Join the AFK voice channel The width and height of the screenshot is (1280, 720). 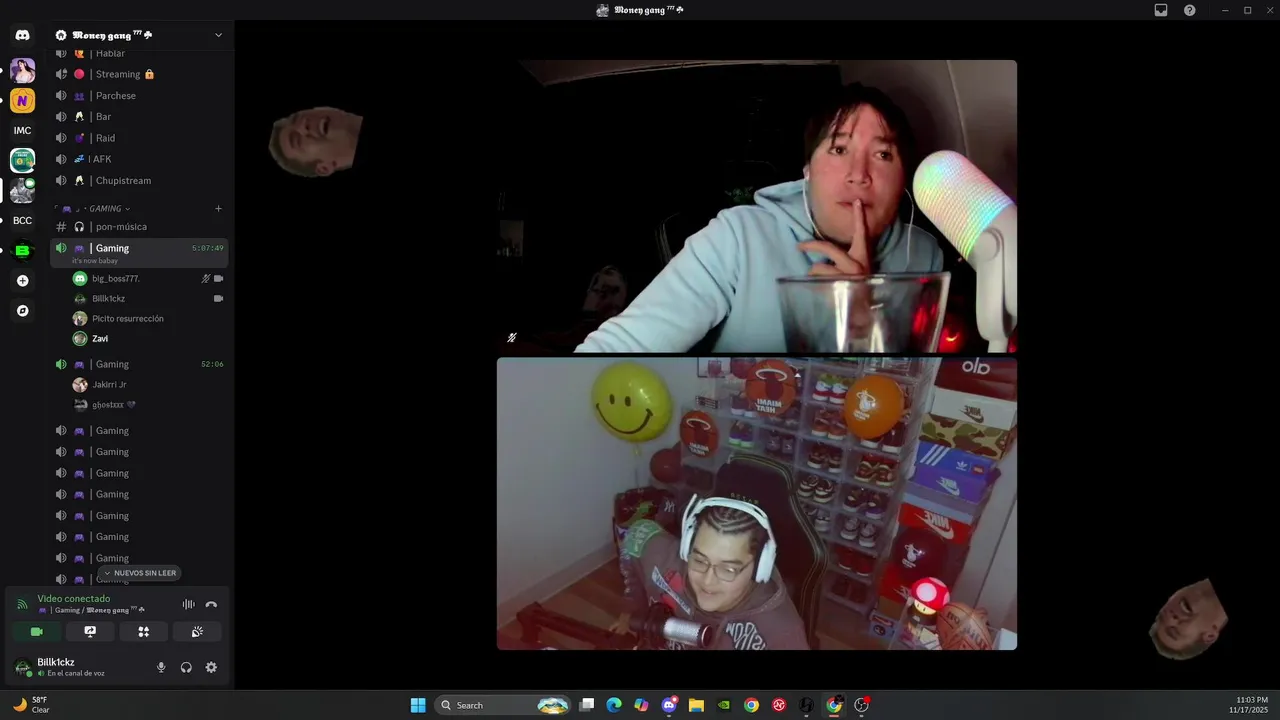(x=140, y=159)
